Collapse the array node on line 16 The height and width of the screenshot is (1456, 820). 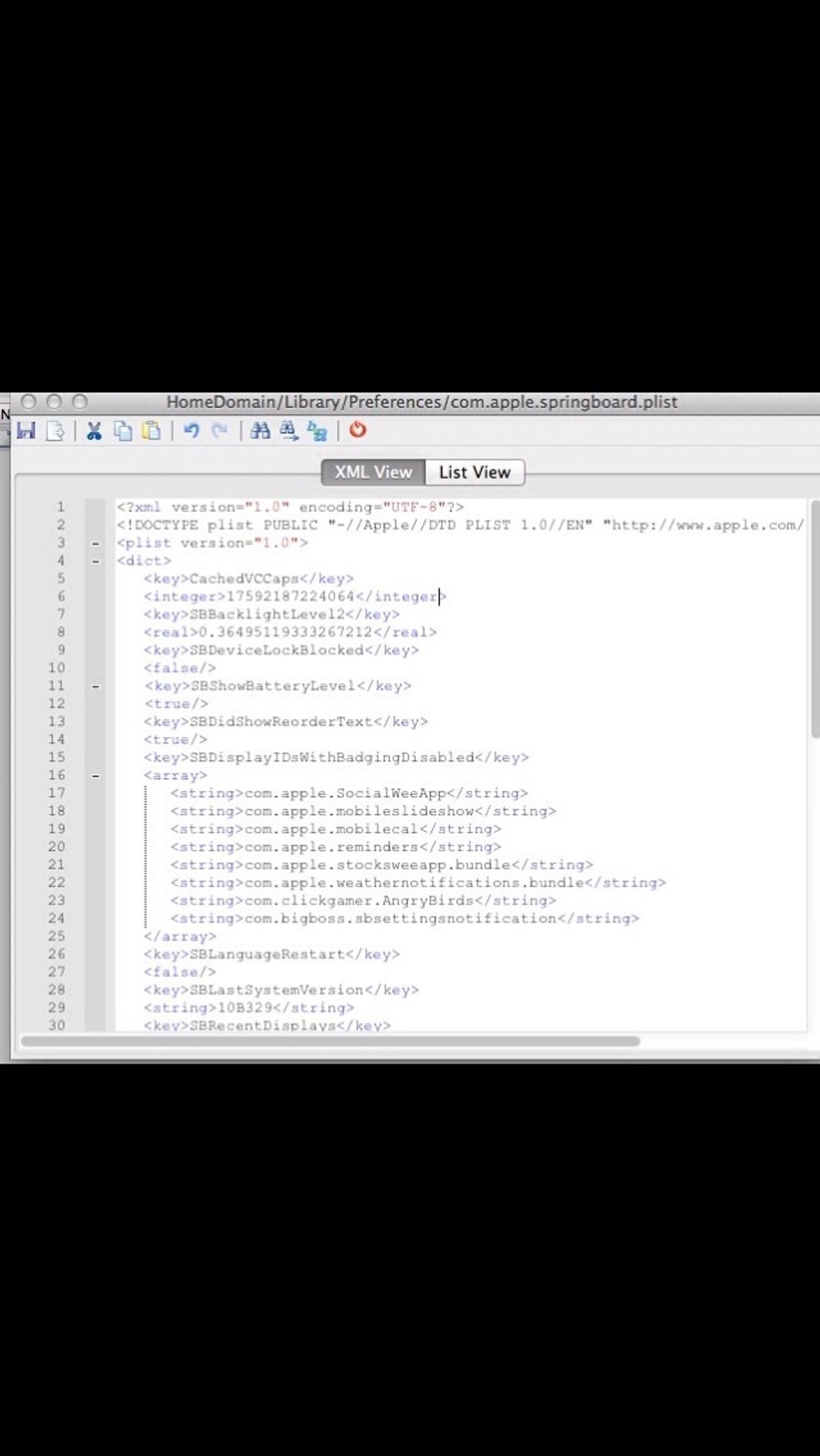tap(95, 776)
